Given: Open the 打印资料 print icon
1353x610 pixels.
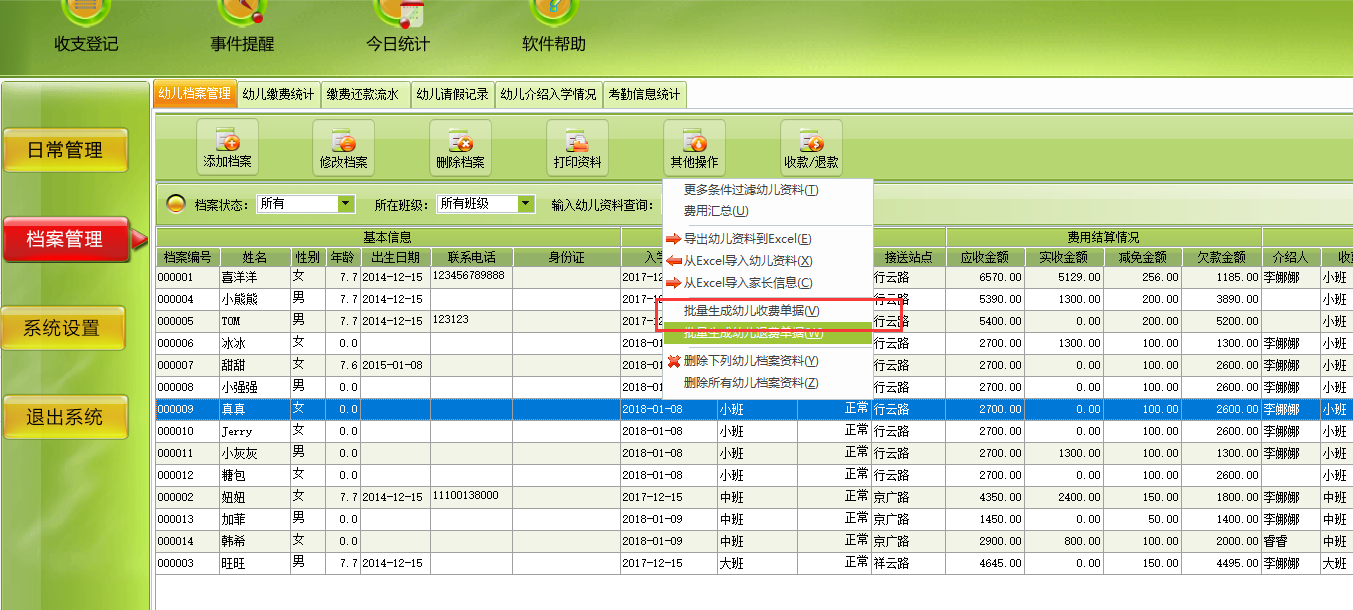Looking at the screenshot, I should [577, 141].
